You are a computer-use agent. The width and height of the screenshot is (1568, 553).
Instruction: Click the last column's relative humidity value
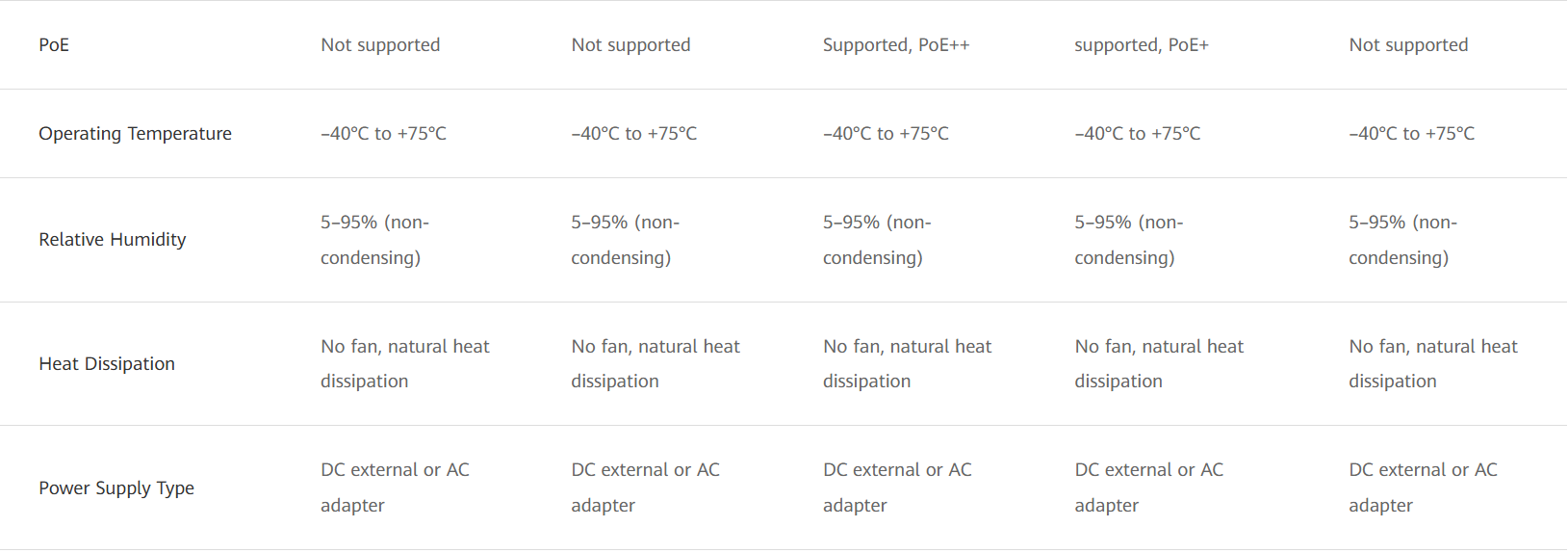[1401, 240]
